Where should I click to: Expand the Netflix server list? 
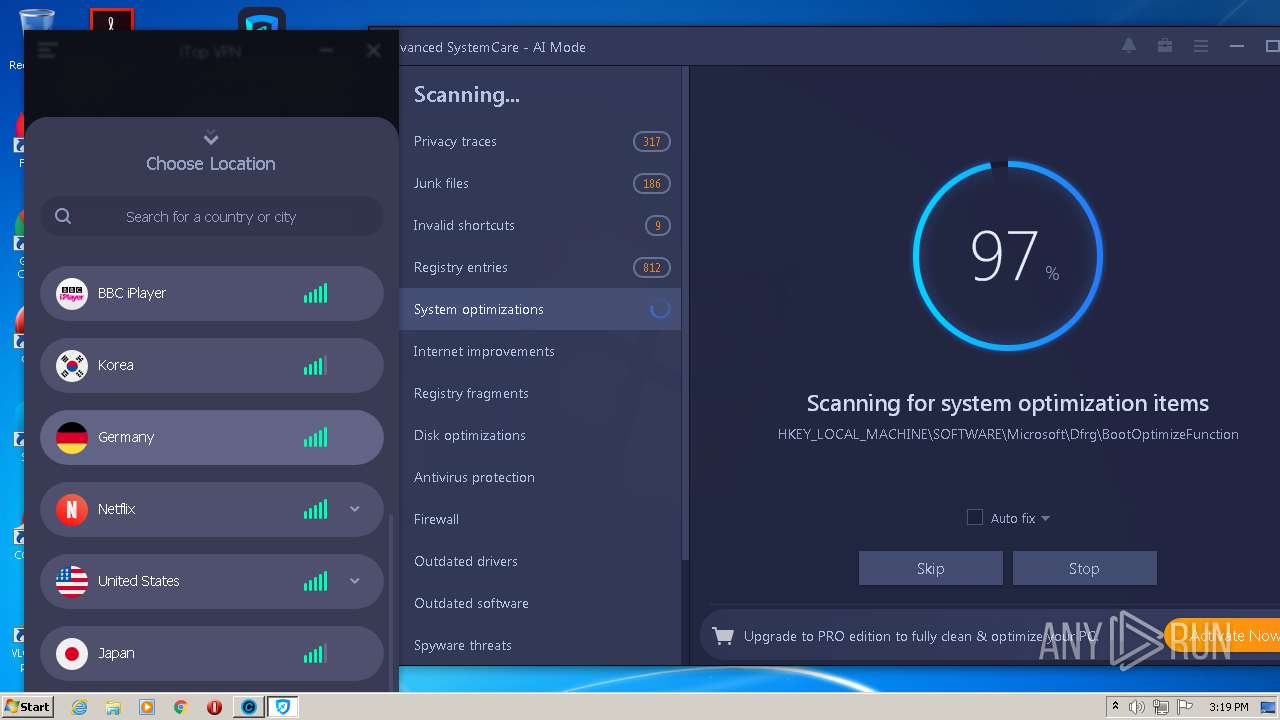tap(355, 509)
